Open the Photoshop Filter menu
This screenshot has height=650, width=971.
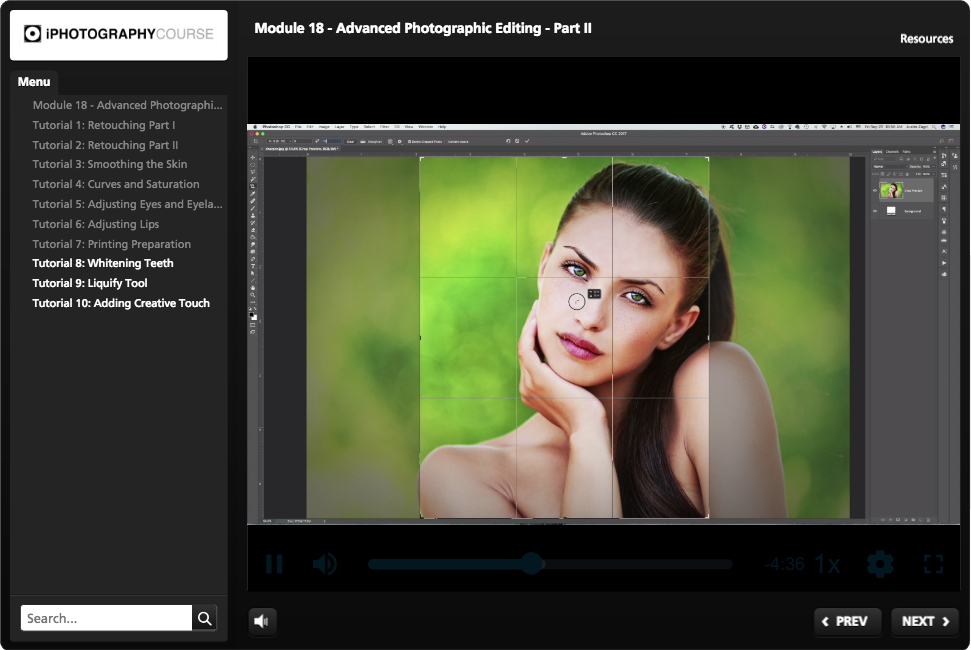pos(385,127)
